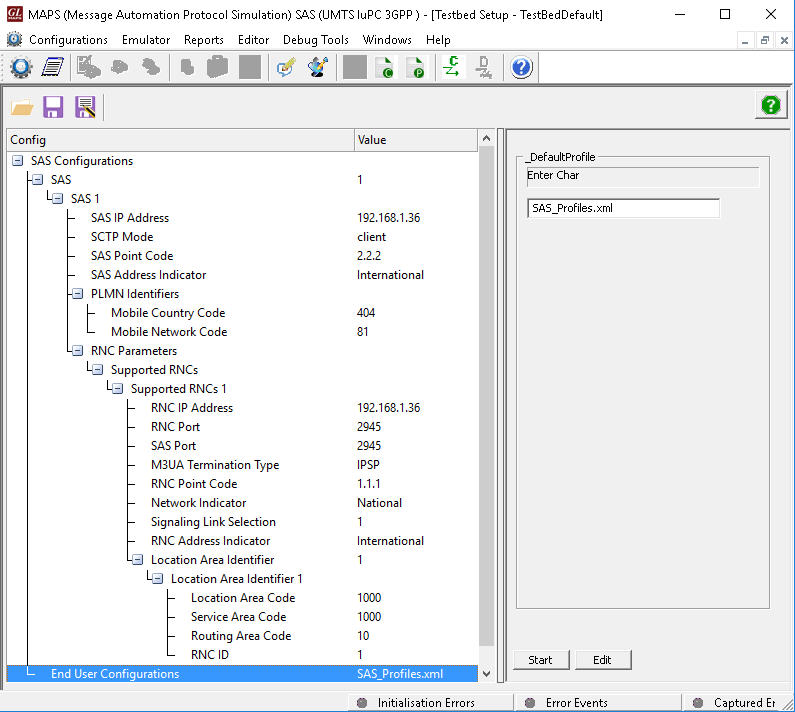This screenshot has height=712, width=795.
Task: Open the Reports menu
Action: point(204,40)
